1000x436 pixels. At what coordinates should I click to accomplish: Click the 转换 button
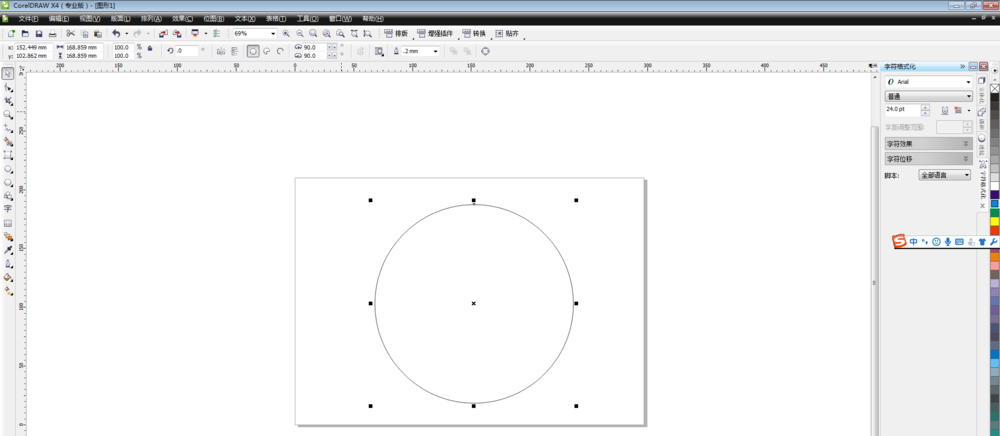[x=474, y=34]
